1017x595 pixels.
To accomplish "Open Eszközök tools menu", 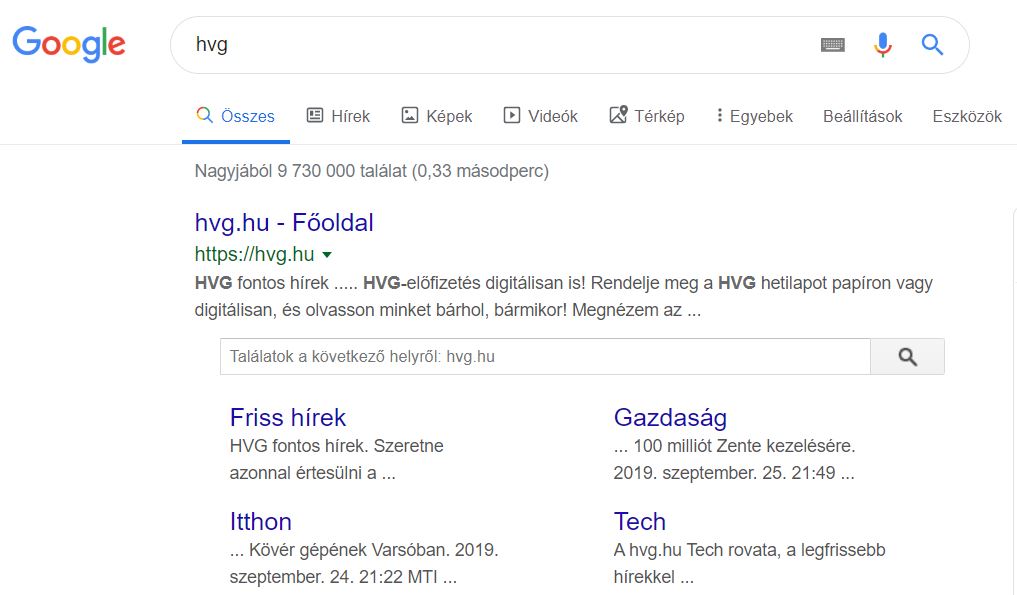I will tap(967, 116).
